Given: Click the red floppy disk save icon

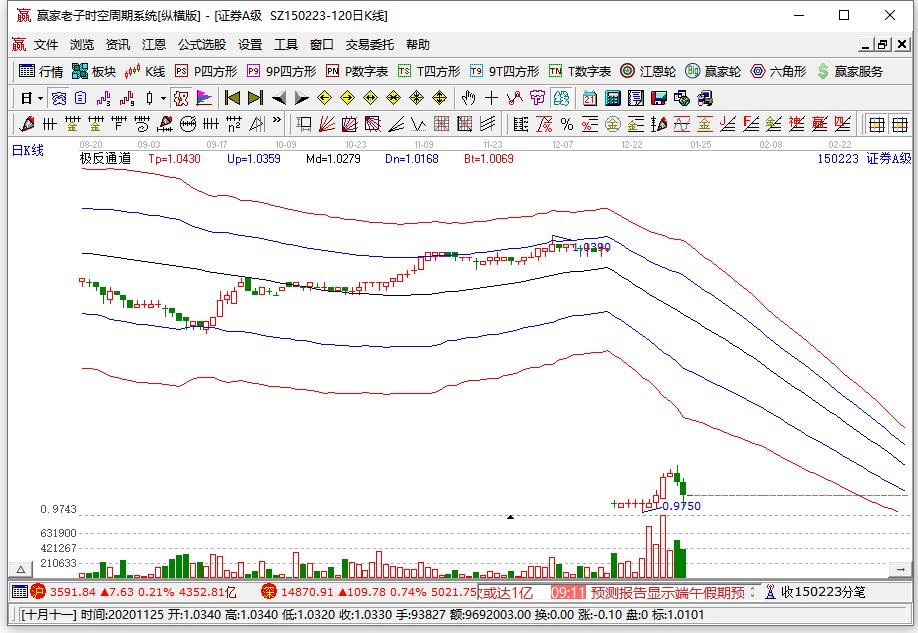Looking at the screenshot, I should click(x=659, y=98).
